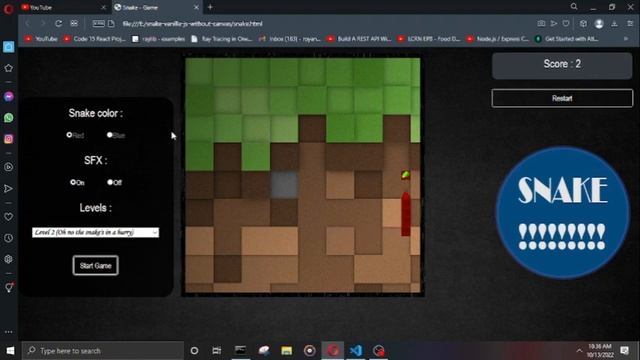The image size is (640, 360).
Task: Switch to the YouTube tab
Action: pos(61,7)
